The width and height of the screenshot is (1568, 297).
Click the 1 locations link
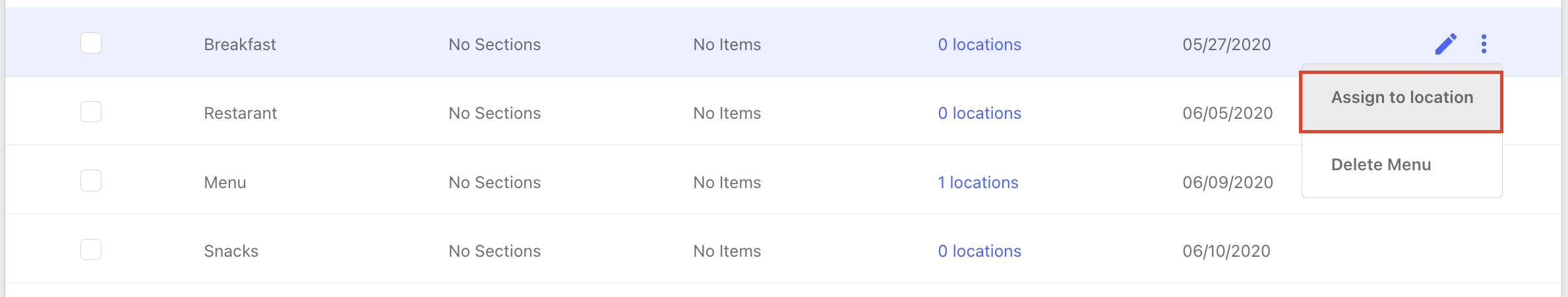[978, 183]
